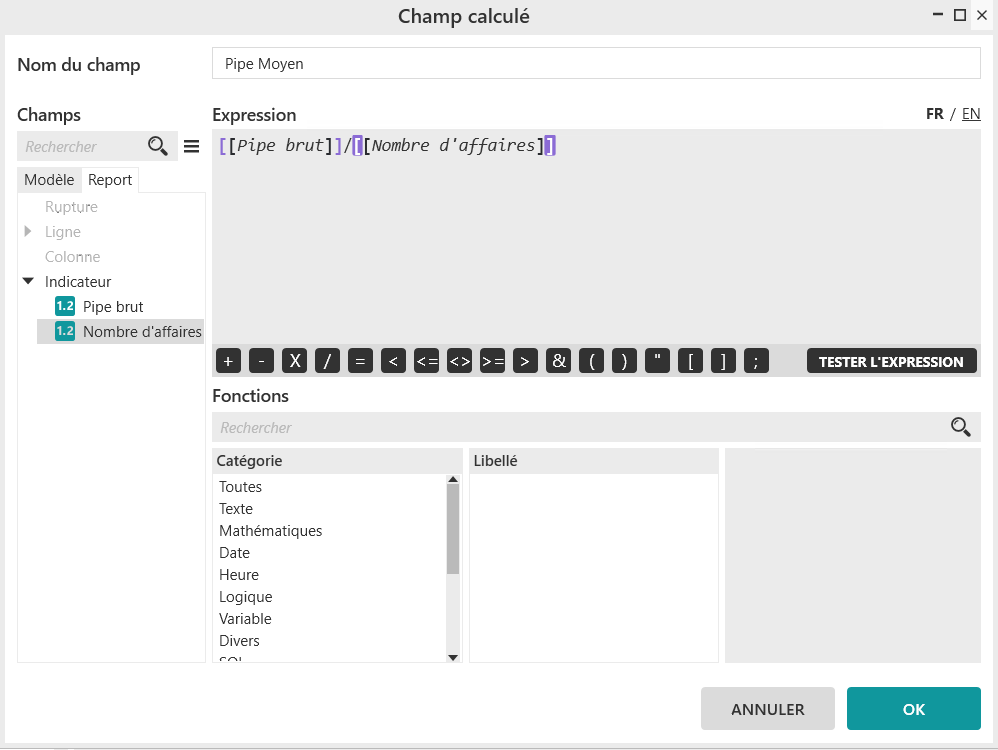Click the Nom du champ input field
Screen dimensions: 998x750
(x=596, y=64)
